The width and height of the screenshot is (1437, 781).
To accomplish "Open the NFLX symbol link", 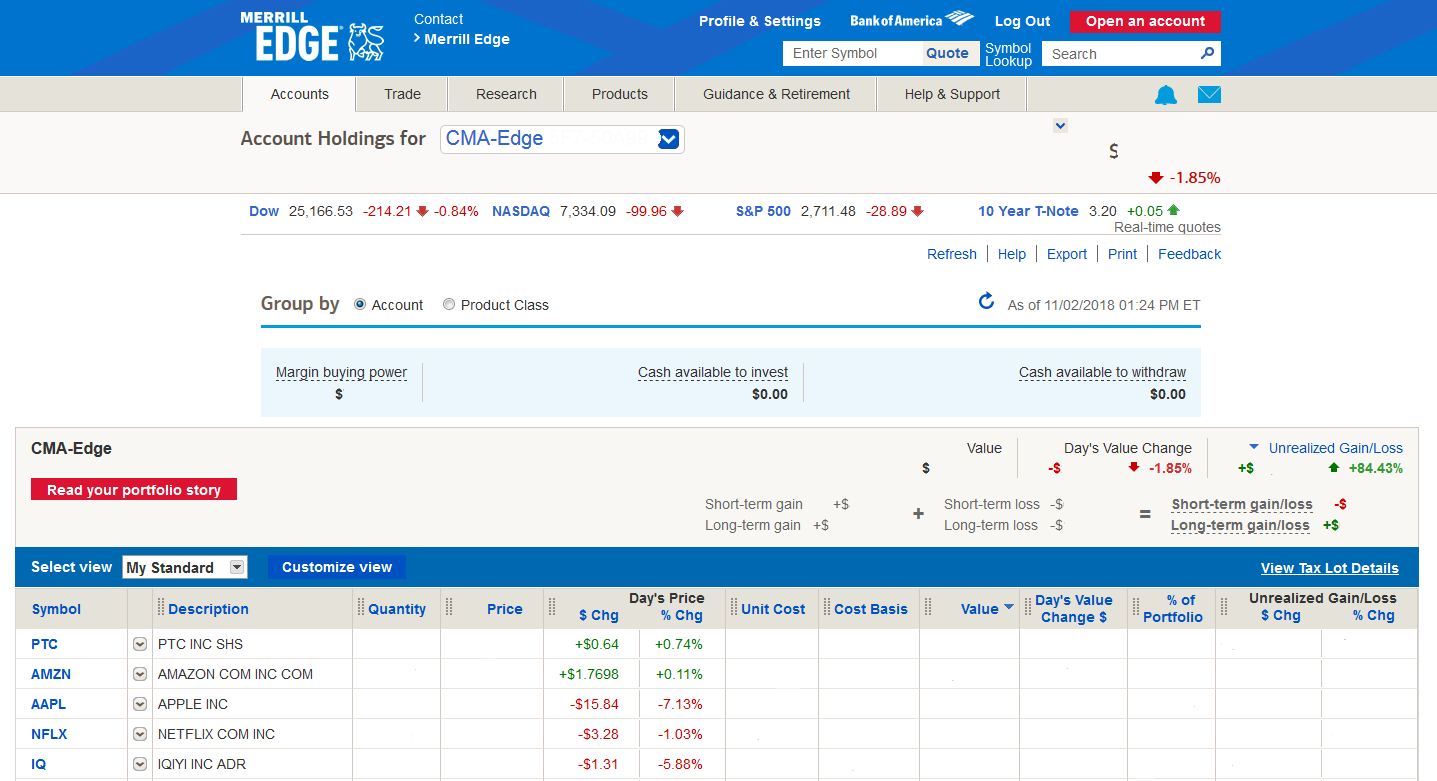I will [x=49, y=734].
